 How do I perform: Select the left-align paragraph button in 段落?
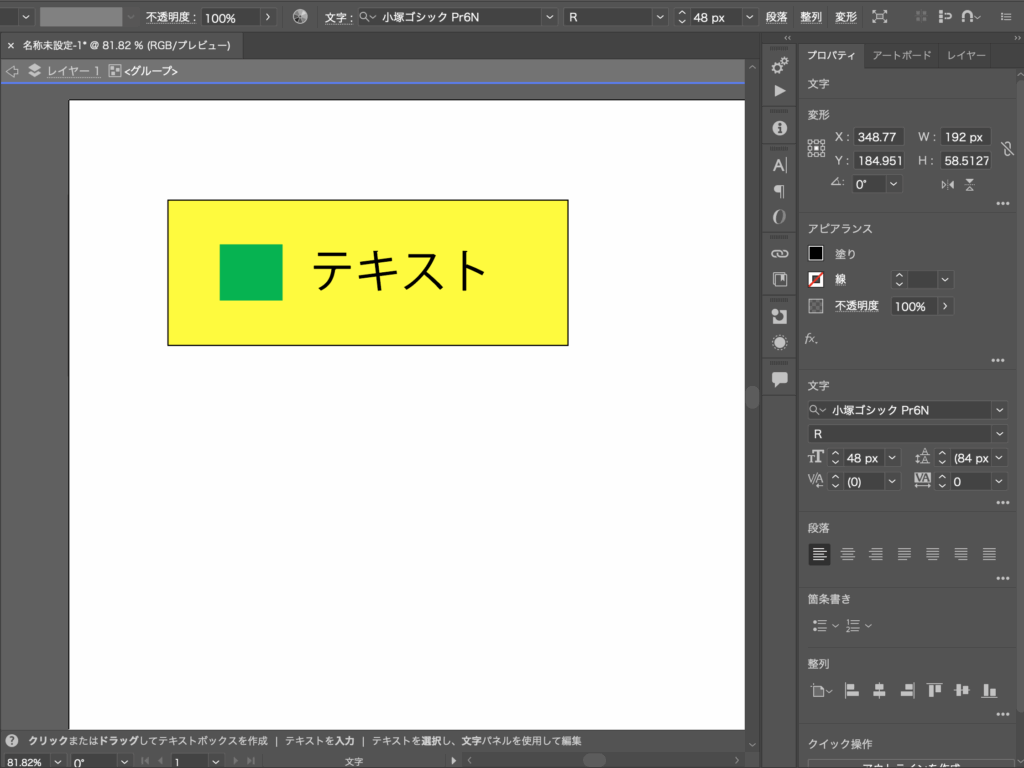click(819, 554)
